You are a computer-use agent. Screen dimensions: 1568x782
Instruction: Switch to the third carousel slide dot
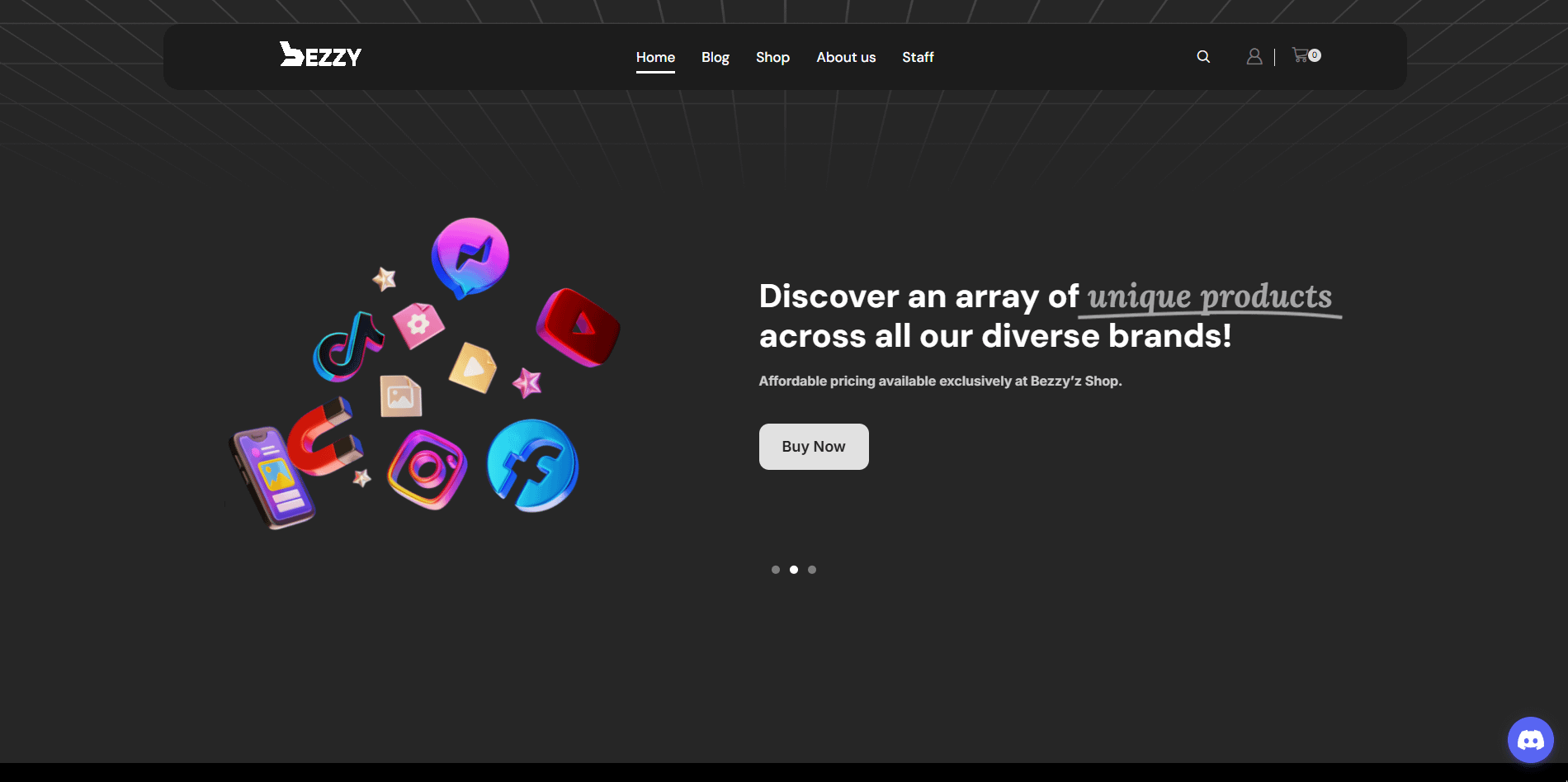click(x=812, y=570)
